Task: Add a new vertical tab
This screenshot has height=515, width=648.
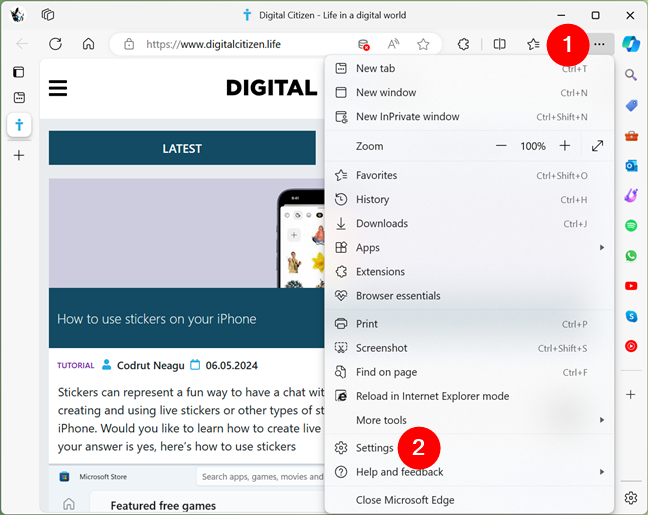Action: click(19, 155)
